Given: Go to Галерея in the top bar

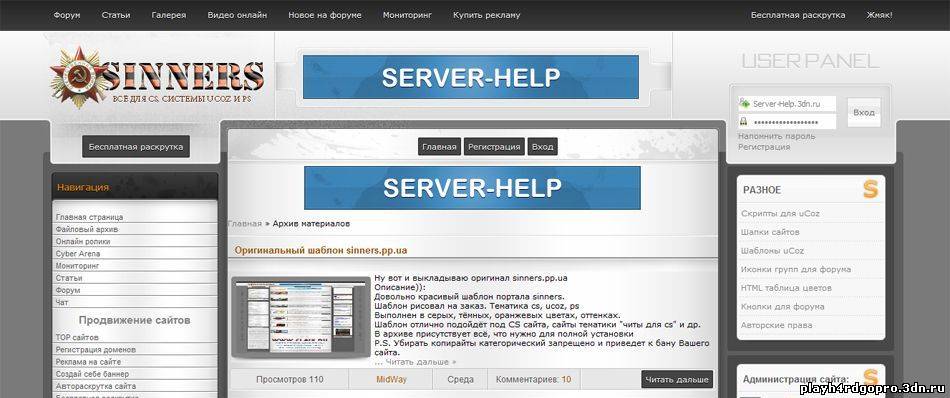Looking at the screenshot, I should point(169,15).
